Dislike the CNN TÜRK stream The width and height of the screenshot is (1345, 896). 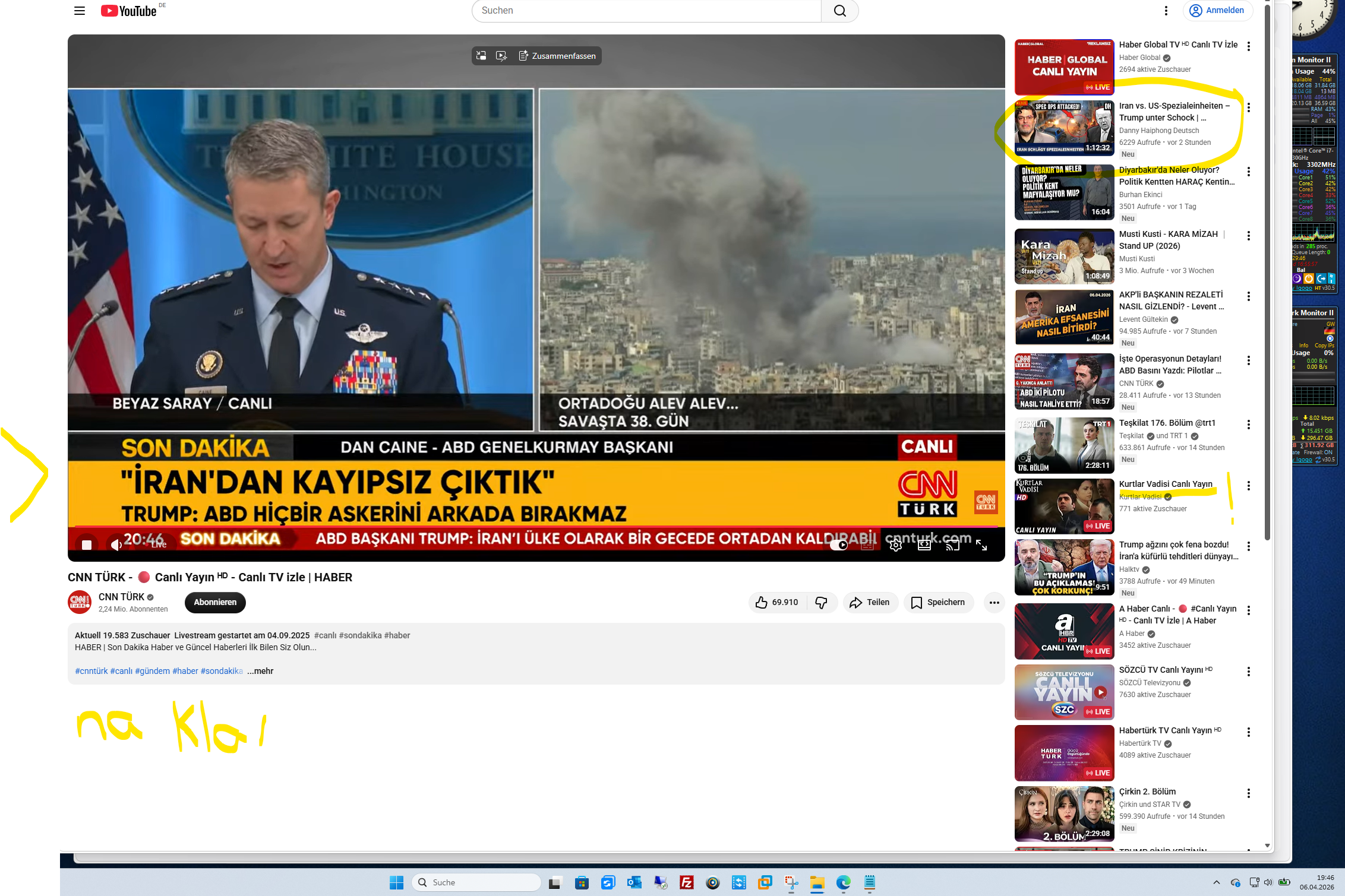pyautogui.click(x=821, y=602)
